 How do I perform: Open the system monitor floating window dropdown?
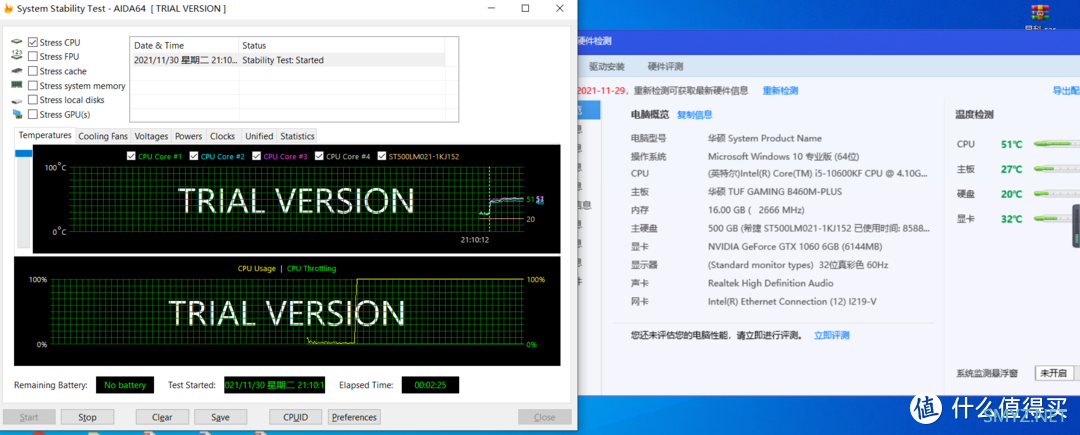[x=1053, y=373]
